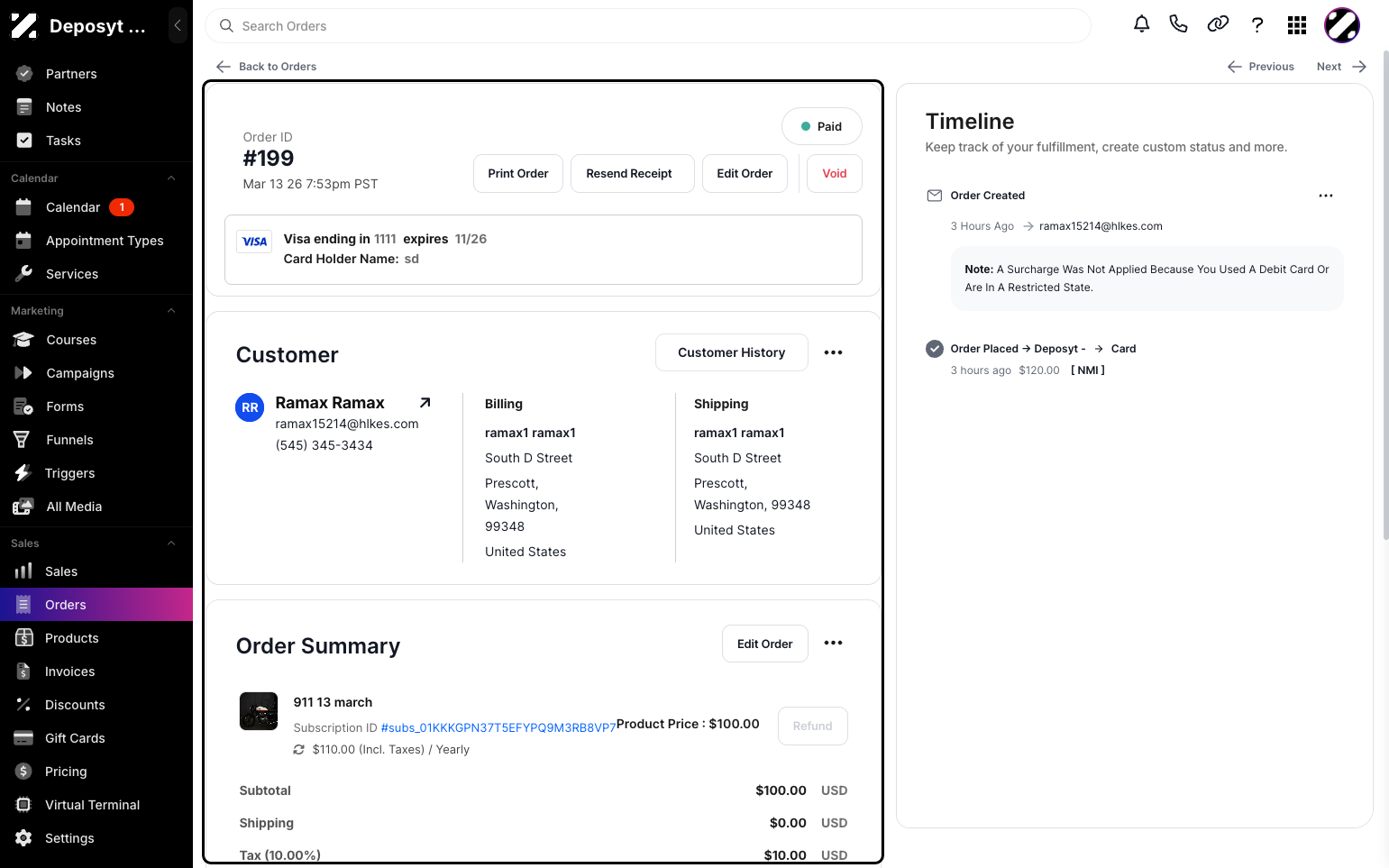The image size is (1389, 868).
Task: Void this order
Action: pos(835,174)
